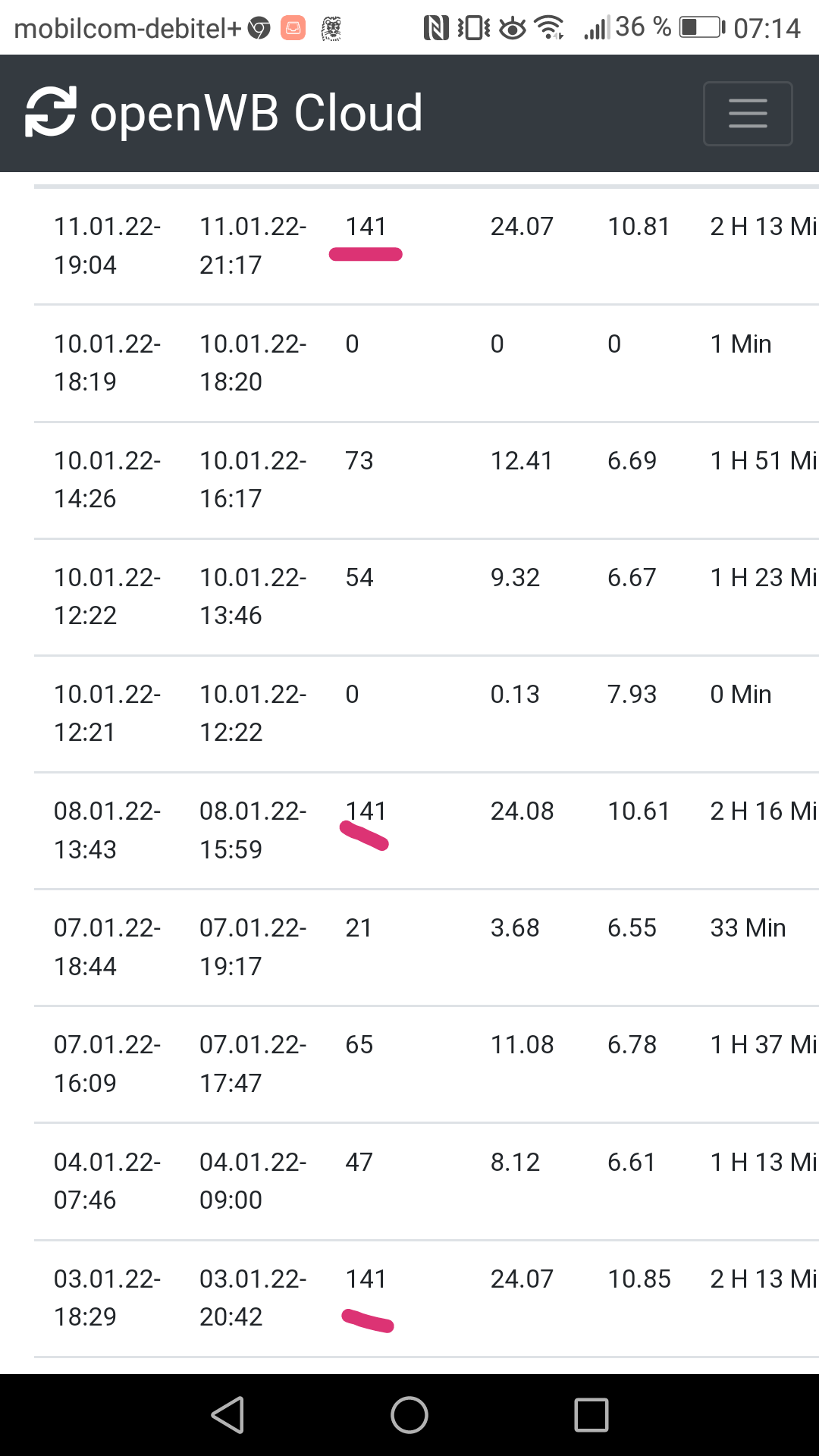This screenshot has height=1456, width=819.
Task: Tap the 6.61 power value cell
Action: point(631,1162)
